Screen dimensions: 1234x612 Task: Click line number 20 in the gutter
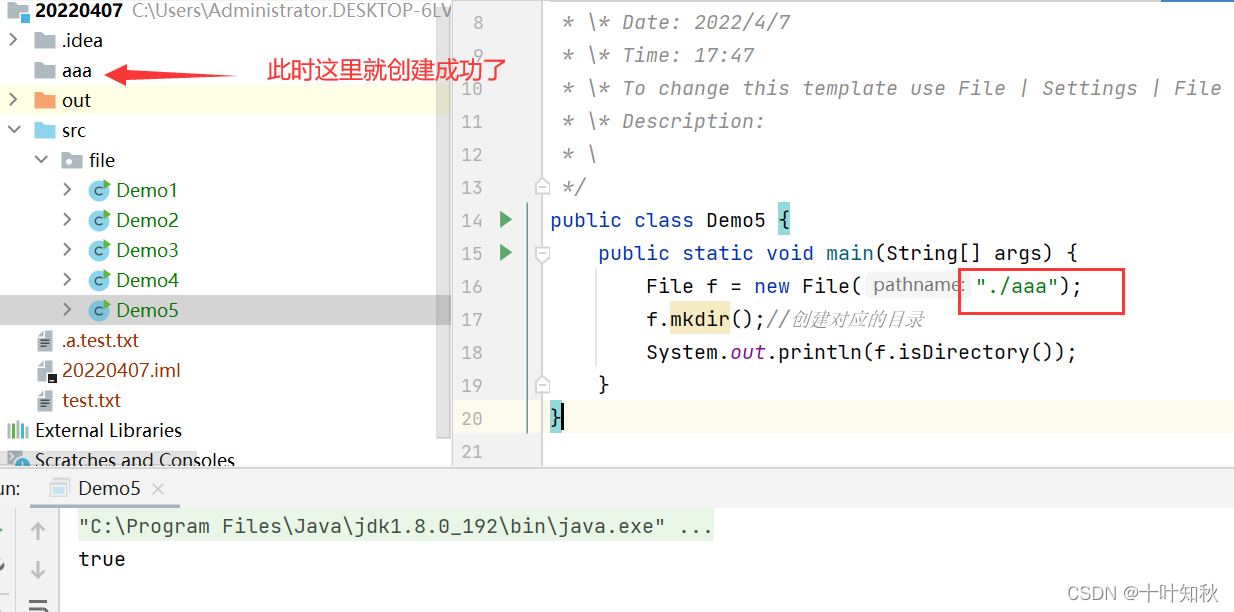click(x=472, y=418)
